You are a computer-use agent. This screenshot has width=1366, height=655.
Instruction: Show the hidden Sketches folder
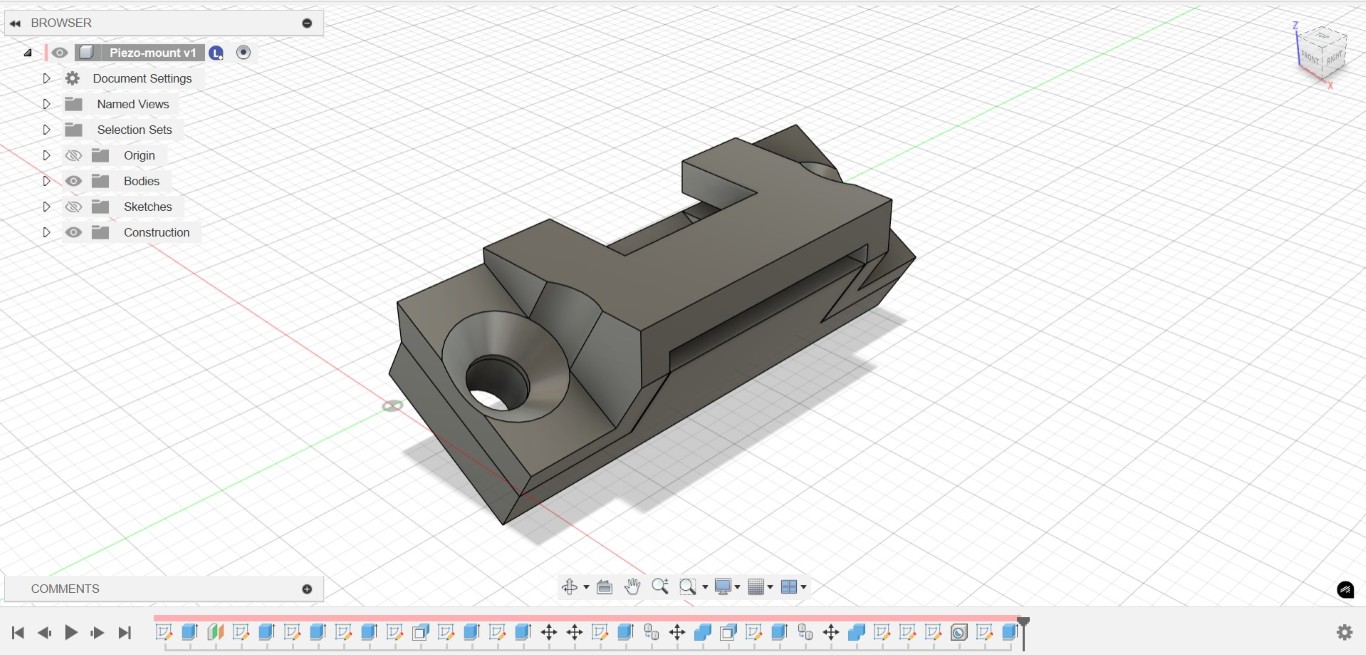[x=73, y=207]
